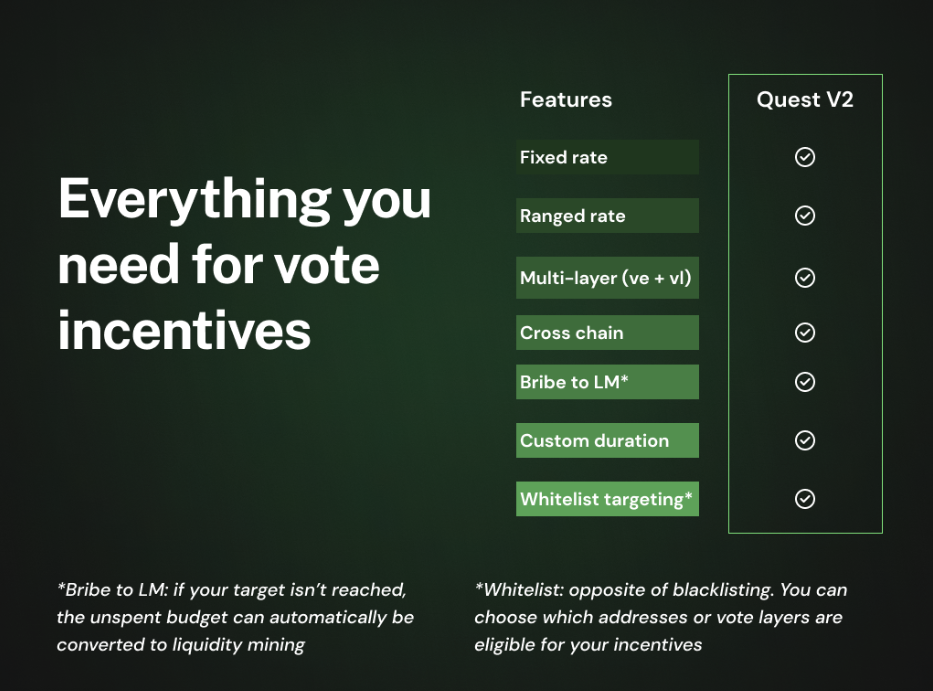Click the word incentives in headline
933x691 pixels.
click(184, 330)
